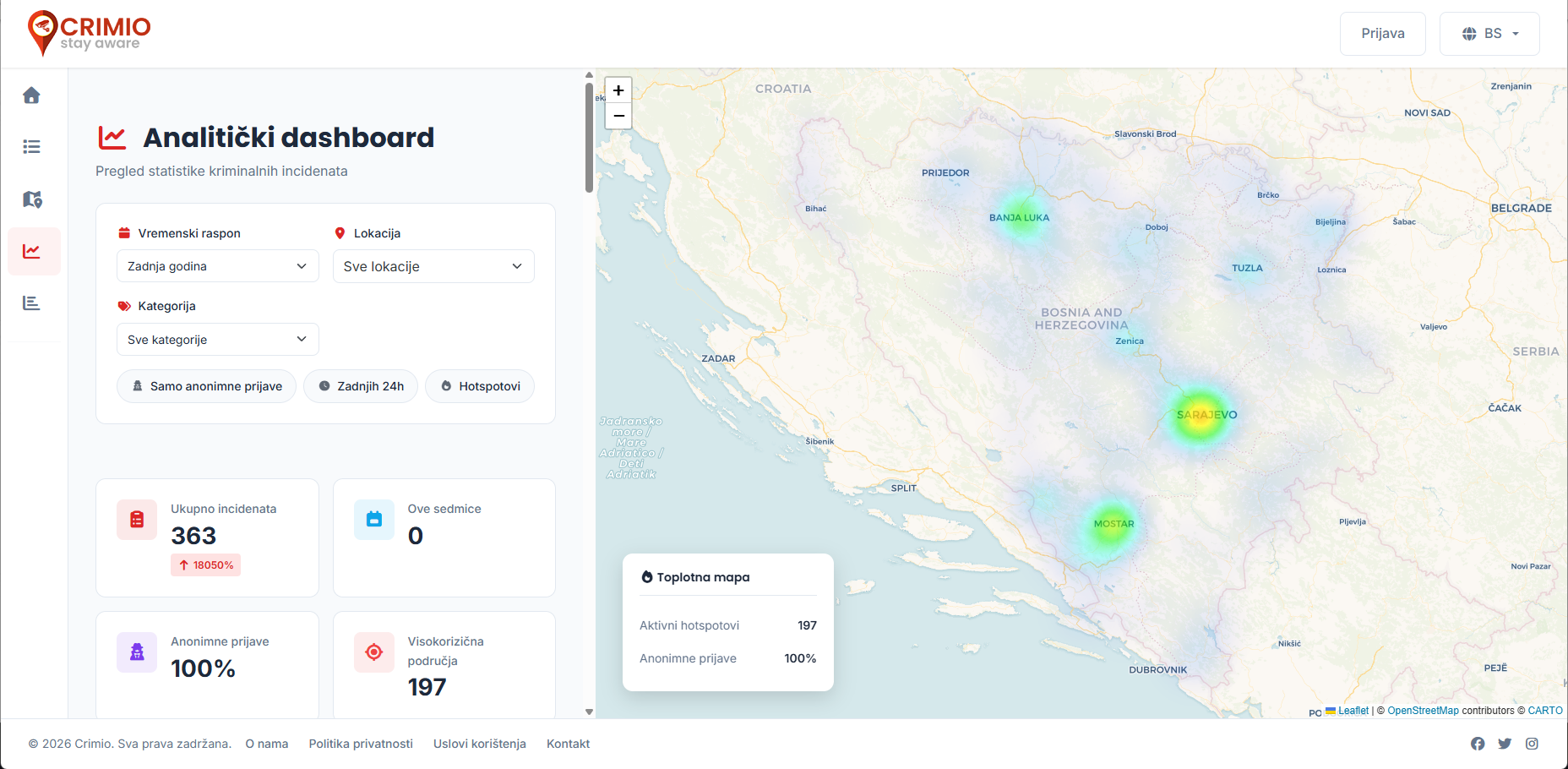Click the Instagram icon in footer
1568x769 pixels.
click(1532, 744)
